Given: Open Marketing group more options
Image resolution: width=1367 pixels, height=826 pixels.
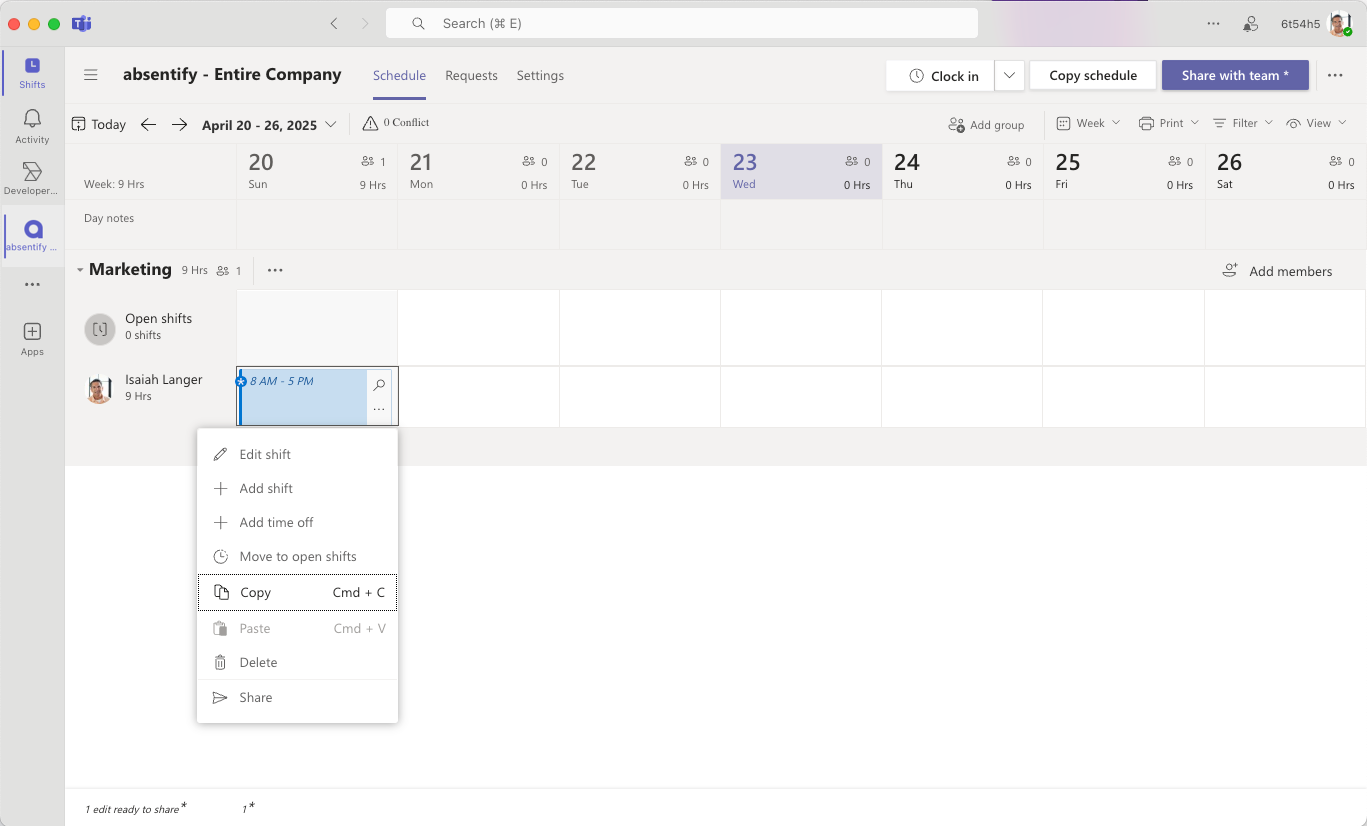Looking at the screenshot, I should [x=275, y=270].
